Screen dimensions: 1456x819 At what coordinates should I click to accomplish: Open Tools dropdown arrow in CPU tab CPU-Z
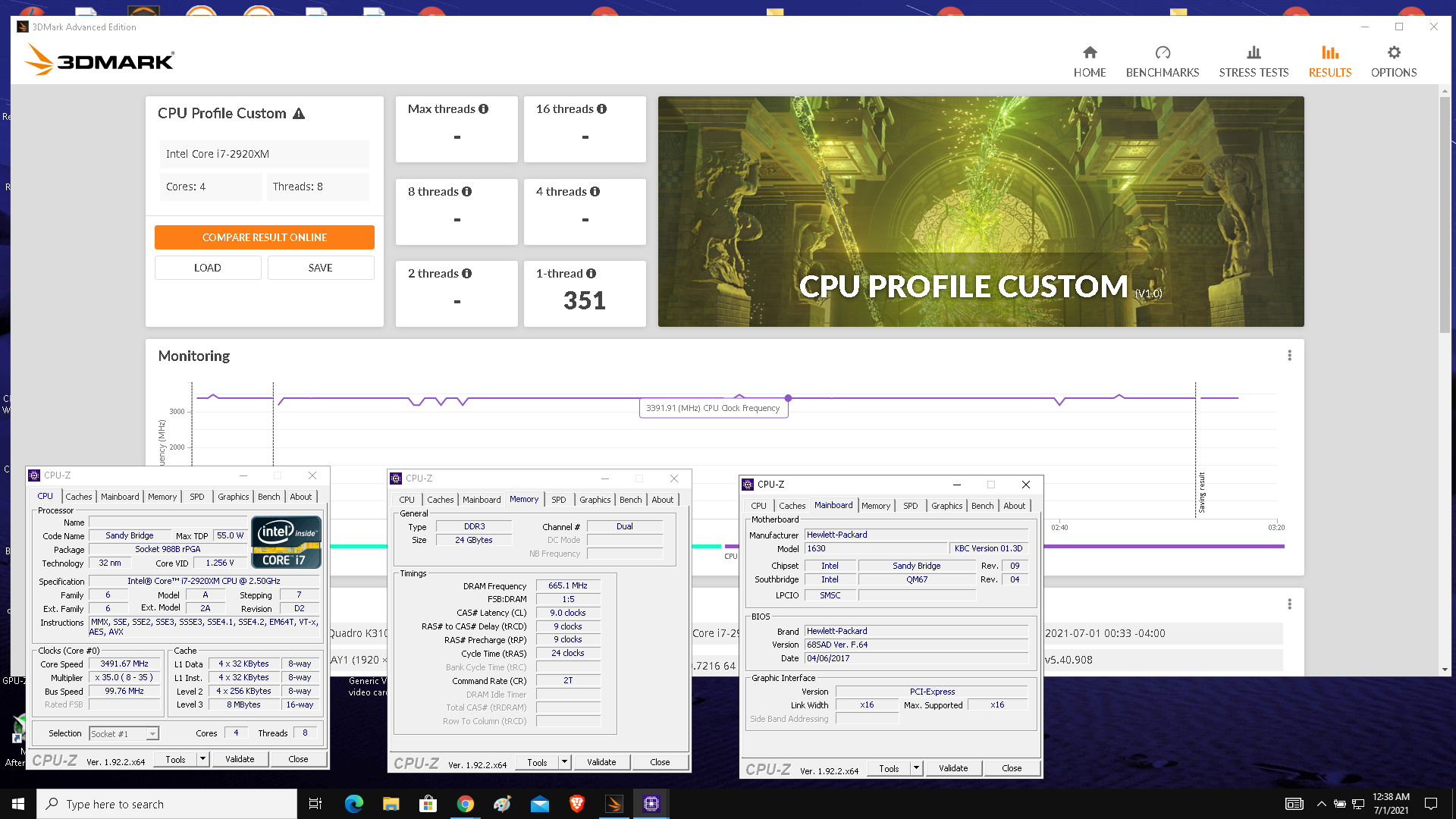202,759
